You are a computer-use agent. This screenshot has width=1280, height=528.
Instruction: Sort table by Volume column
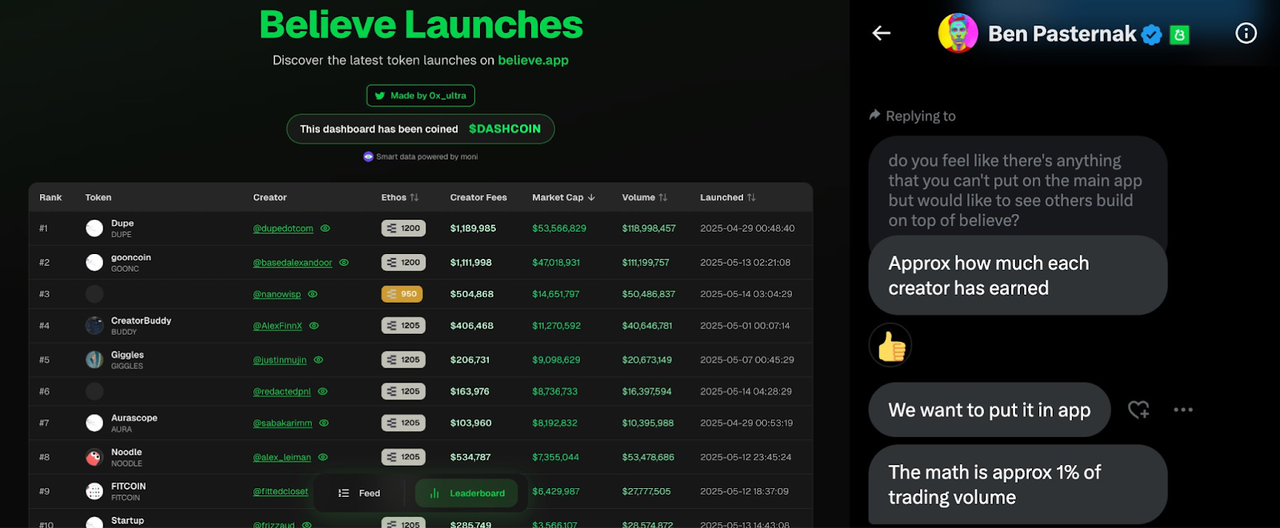[645, 197]
